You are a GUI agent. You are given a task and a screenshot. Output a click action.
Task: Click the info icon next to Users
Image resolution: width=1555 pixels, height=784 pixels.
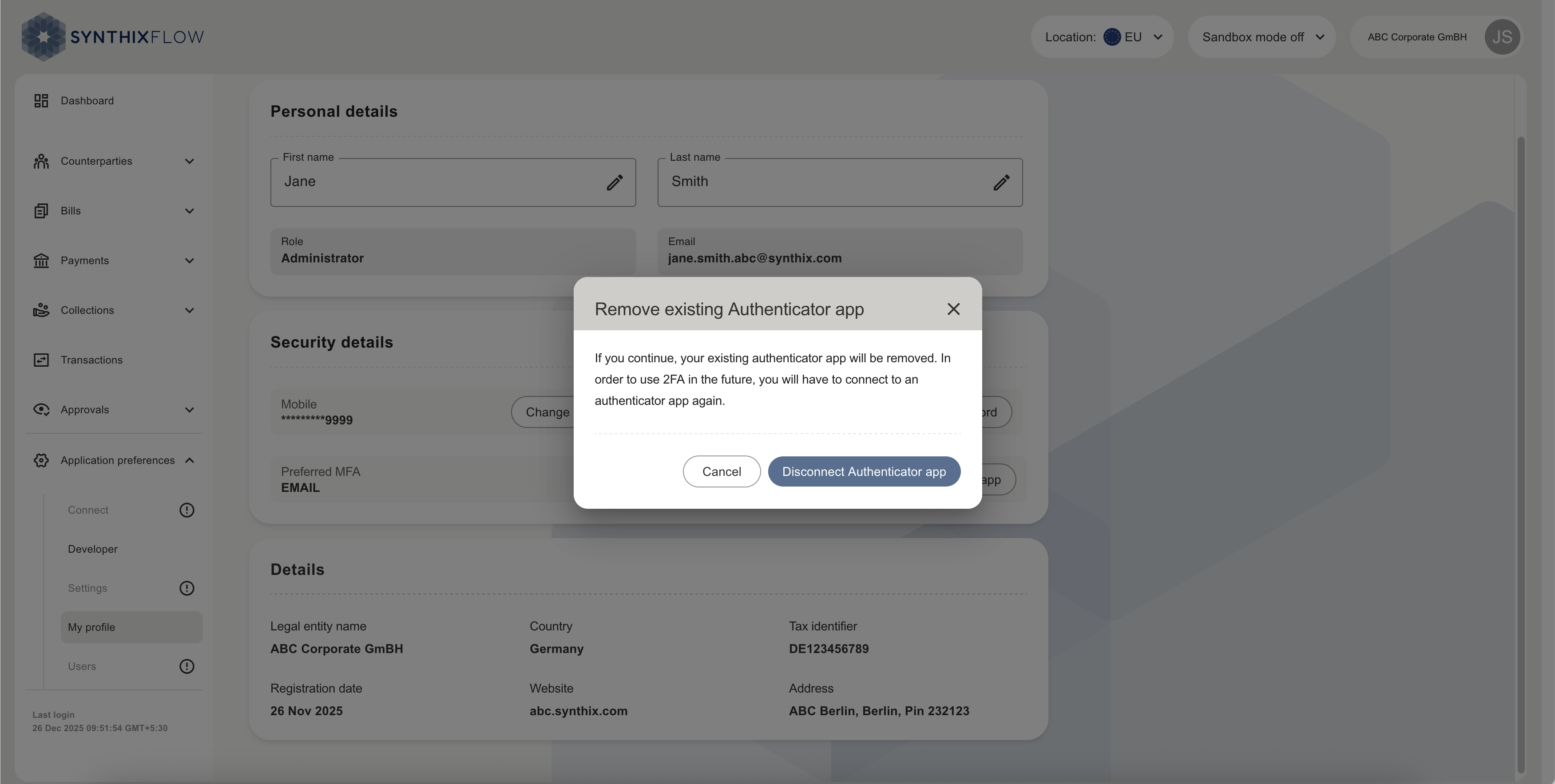(186, 666)
